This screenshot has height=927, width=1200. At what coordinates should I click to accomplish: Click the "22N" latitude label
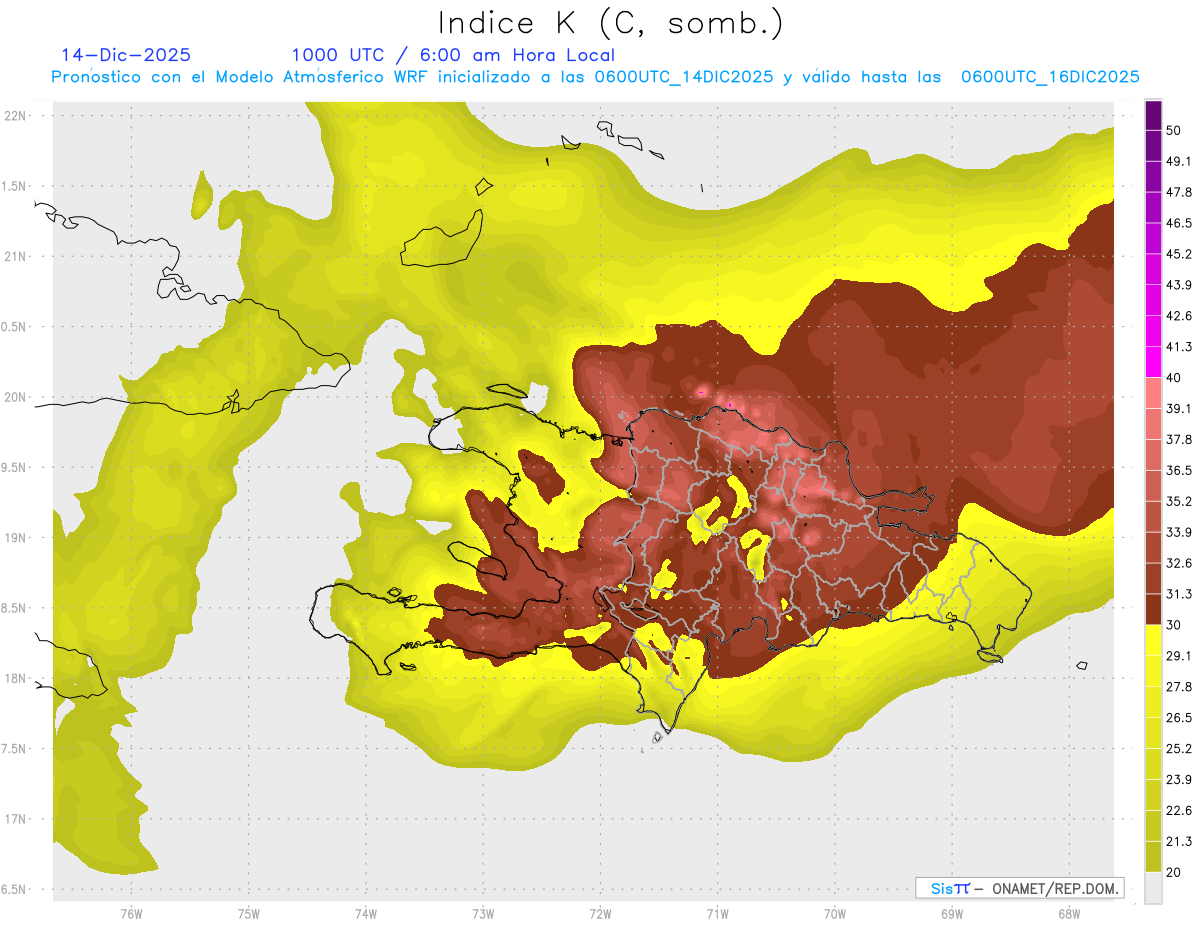[x=17, y=115]
